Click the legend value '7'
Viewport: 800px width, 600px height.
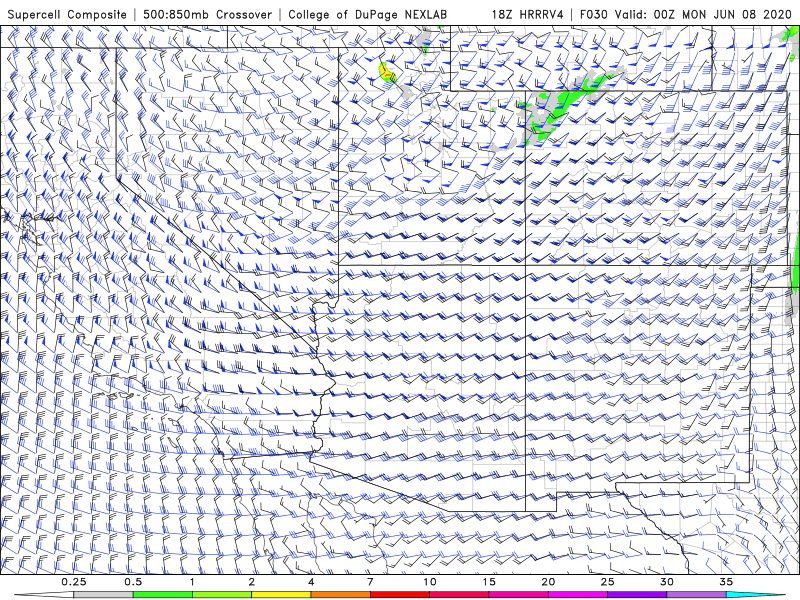click(x=370, y=582)
